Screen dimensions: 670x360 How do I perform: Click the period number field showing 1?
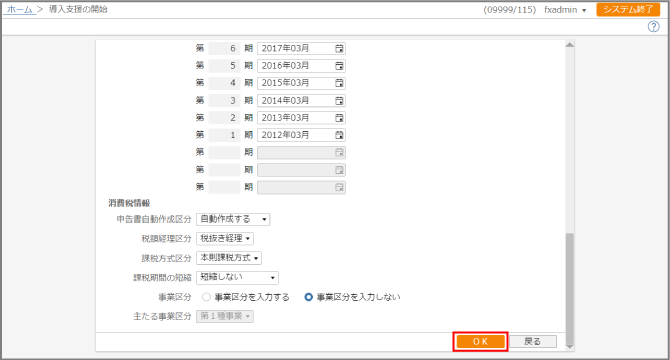pos(224,135)
